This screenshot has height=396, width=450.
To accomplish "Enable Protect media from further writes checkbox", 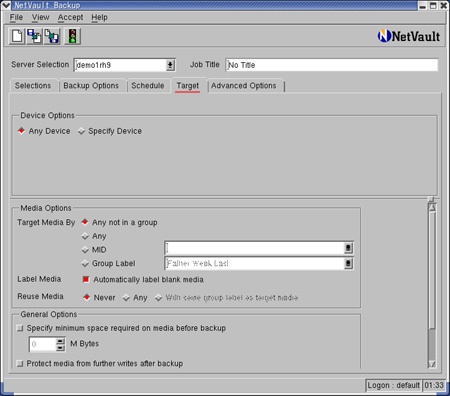I will pos(20,363).
